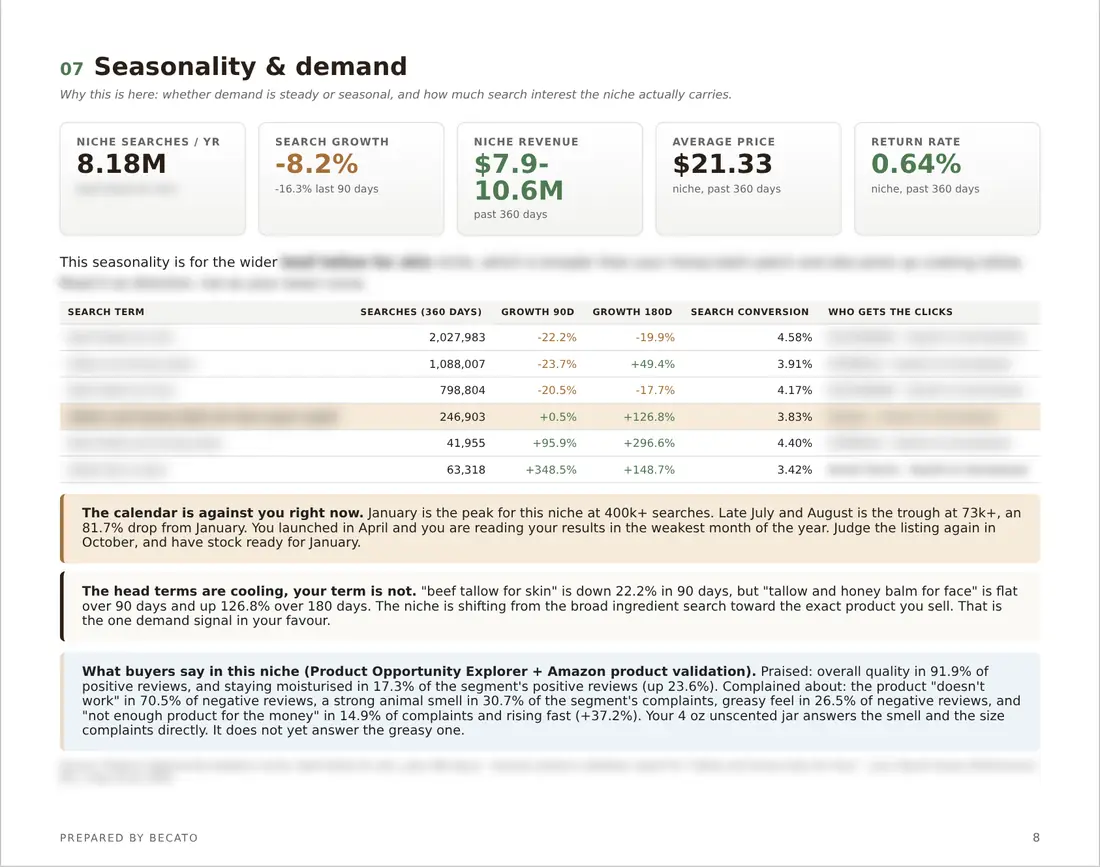This screenshot has width=1100, height=867.
Task: Click the "-16.3% last 90 days" note
Action: 327,189
